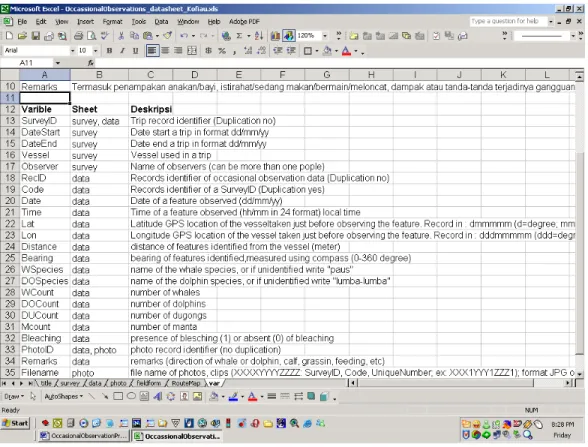Toggle Bold formatting button
The height and width of the screenshot is (447, 588).
point(109,51)
